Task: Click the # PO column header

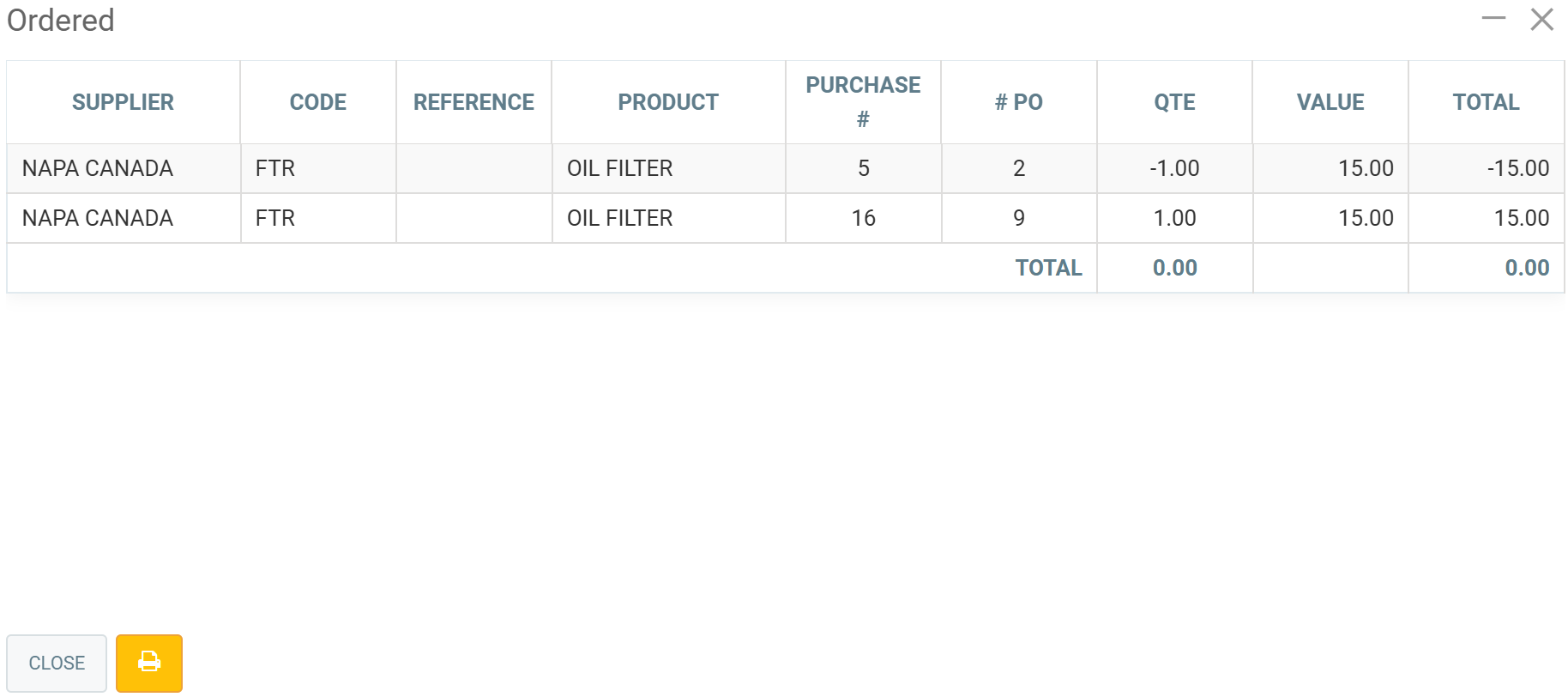Action: 1018,102
